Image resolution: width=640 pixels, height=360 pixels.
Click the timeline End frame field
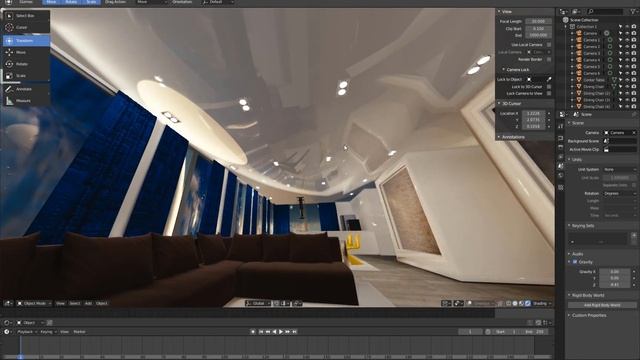point(534,332)
